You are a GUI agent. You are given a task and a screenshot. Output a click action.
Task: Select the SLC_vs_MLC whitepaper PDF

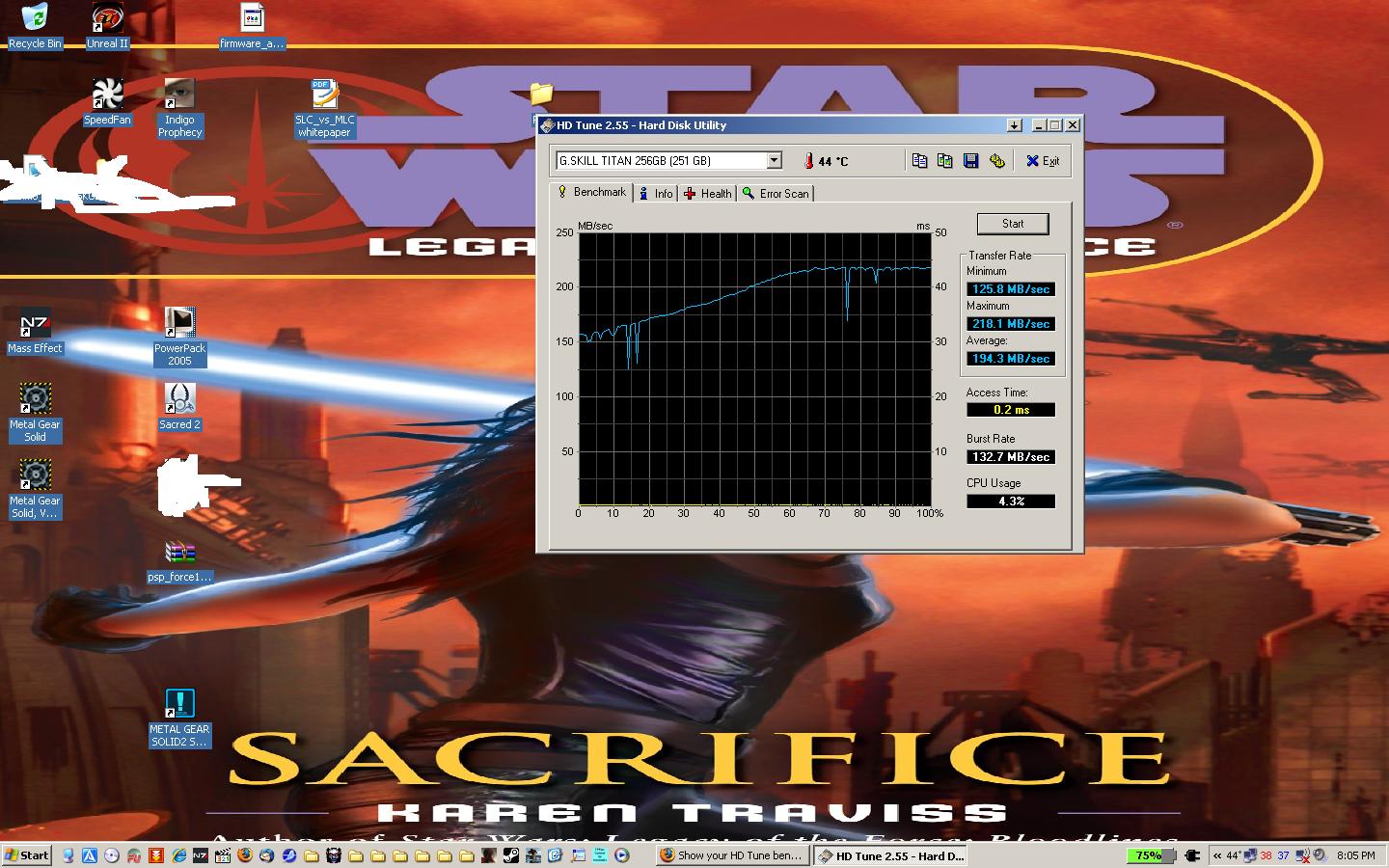tap(324, 108)
